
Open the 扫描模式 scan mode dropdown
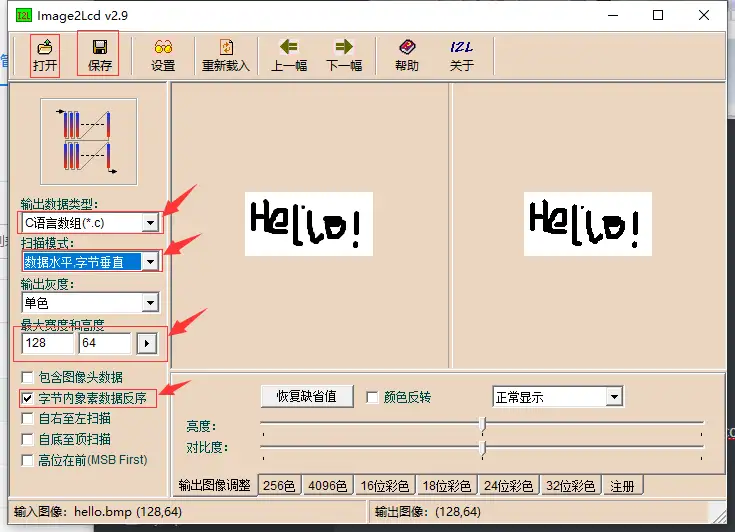pyautogui.click(x=150, y=262)
